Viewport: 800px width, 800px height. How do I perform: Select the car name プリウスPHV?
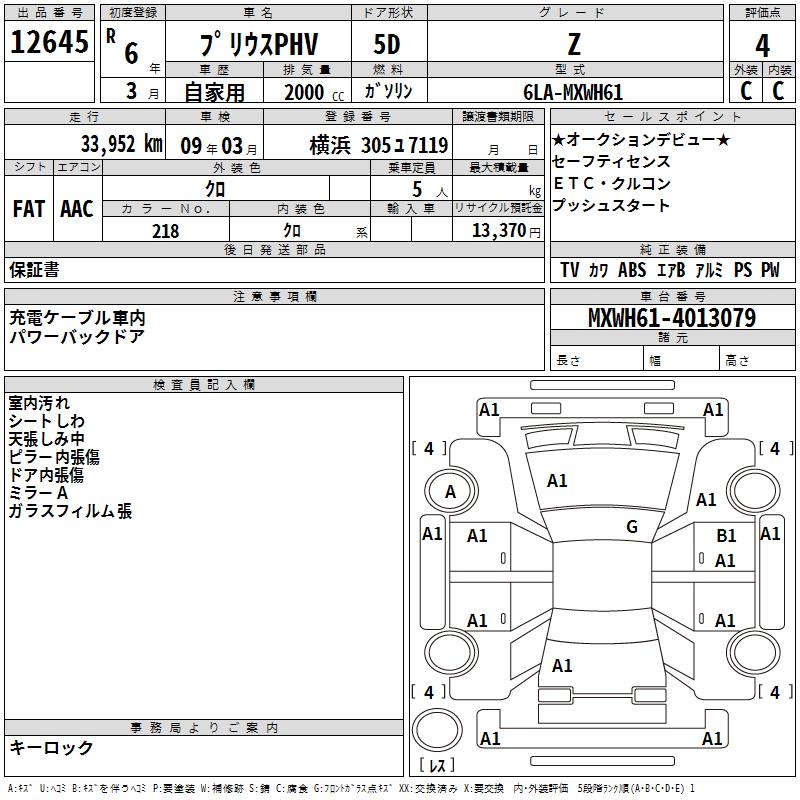256,45
